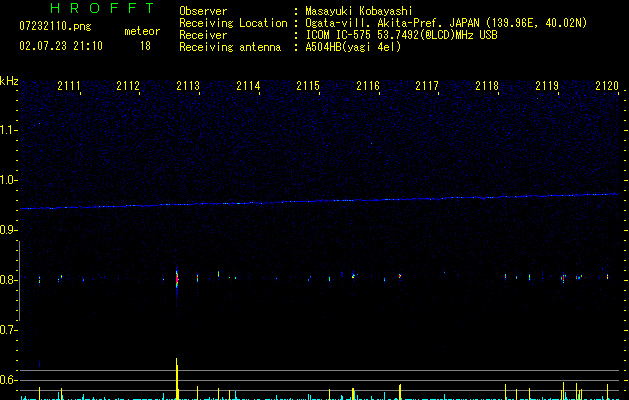Click time marker 2118
Image resolution: width=629 pixels, height=400 pixels.
click(487, 86)
